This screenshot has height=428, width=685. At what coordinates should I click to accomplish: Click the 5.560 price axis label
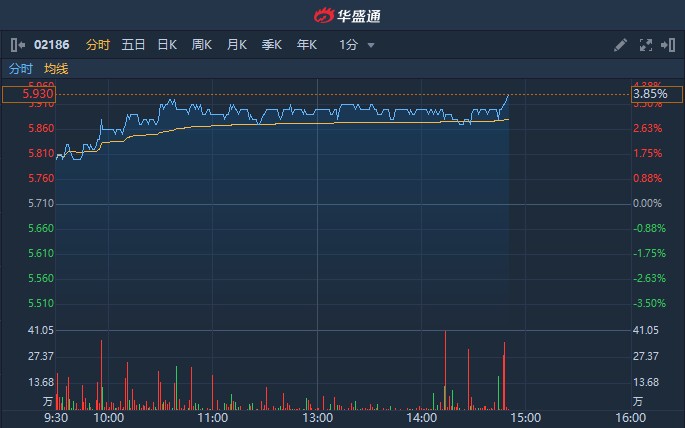(x=41, y=278)
